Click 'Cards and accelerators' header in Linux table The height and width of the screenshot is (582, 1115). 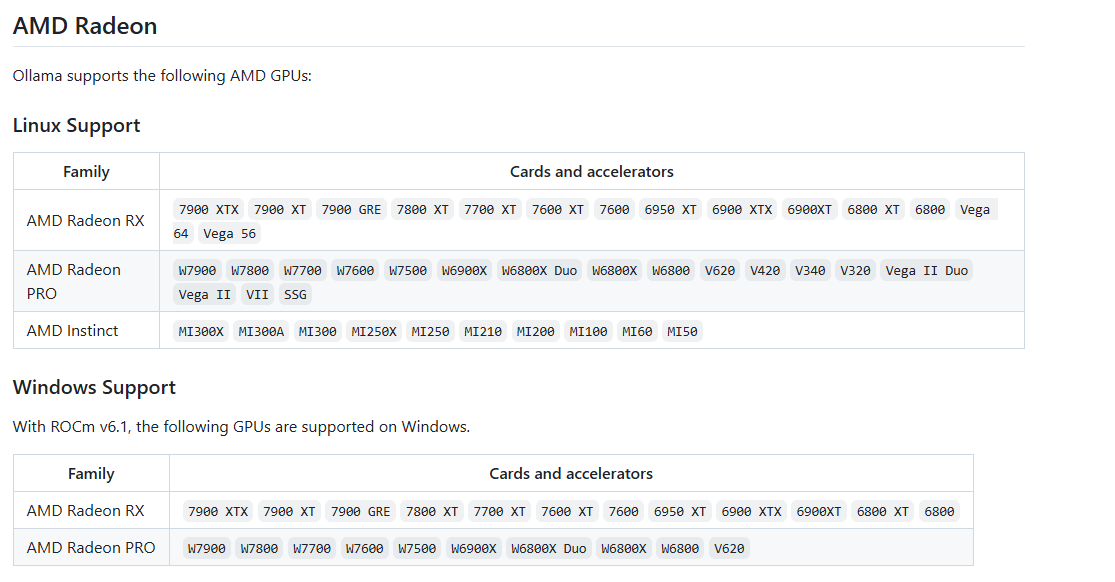coord(592,171)
